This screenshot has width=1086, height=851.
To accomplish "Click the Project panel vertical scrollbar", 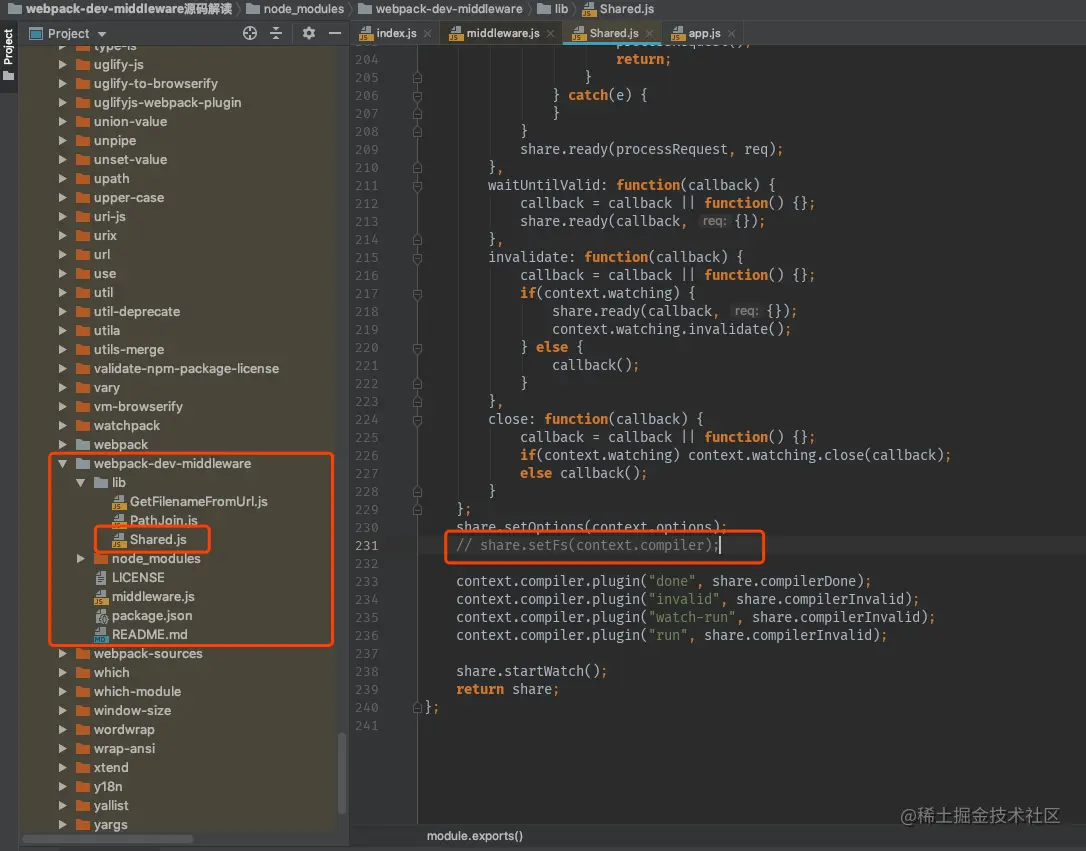I will [x=341, y=773].
